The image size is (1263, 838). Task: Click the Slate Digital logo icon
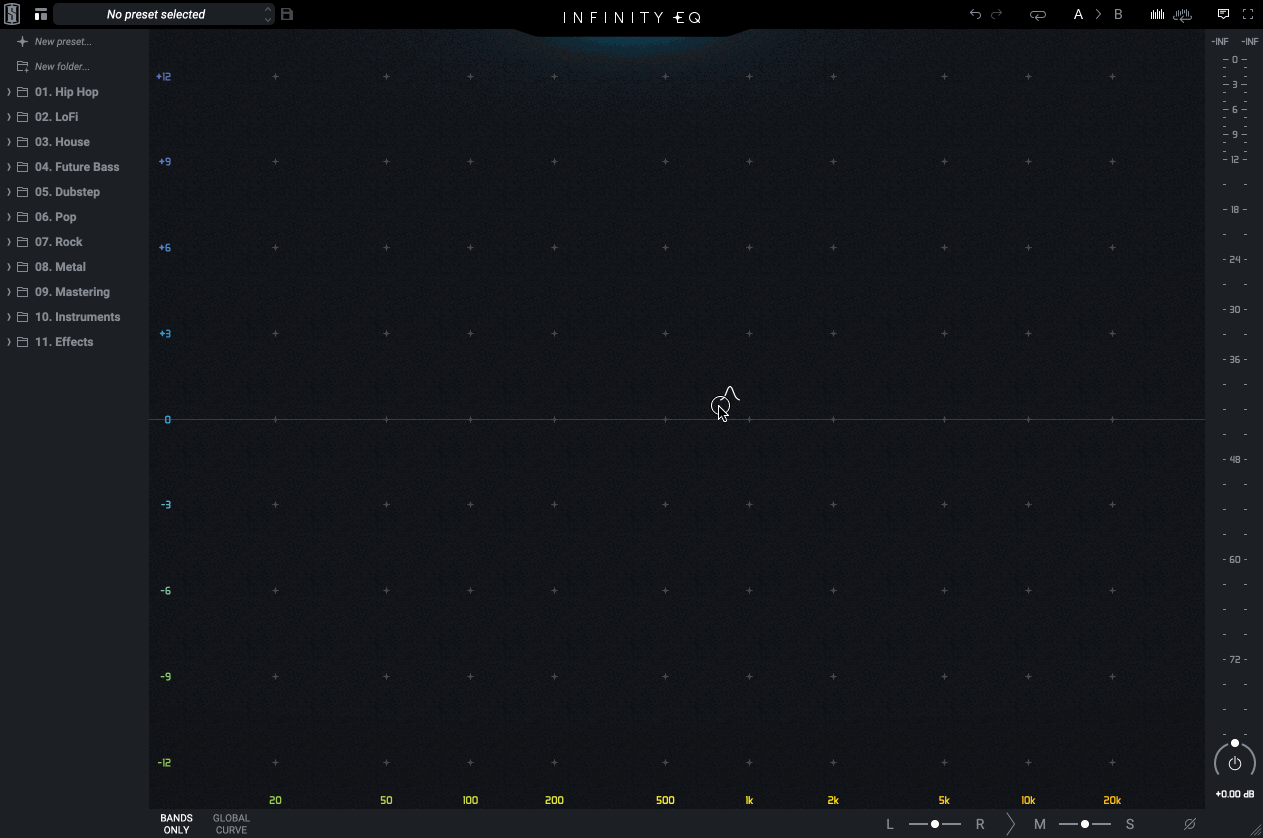(12, 14)
